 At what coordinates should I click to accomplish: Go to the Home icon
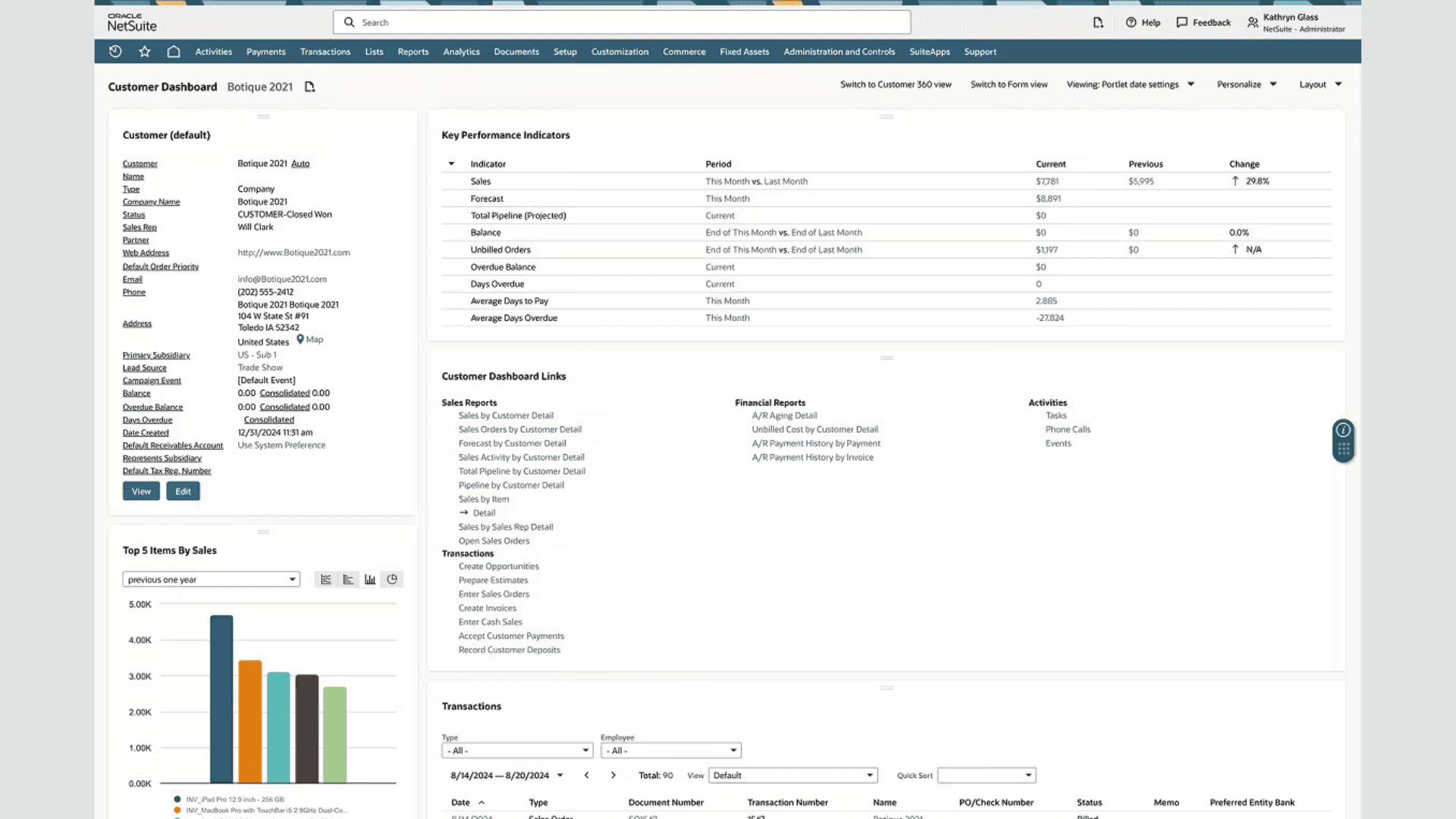coord(174,52)
